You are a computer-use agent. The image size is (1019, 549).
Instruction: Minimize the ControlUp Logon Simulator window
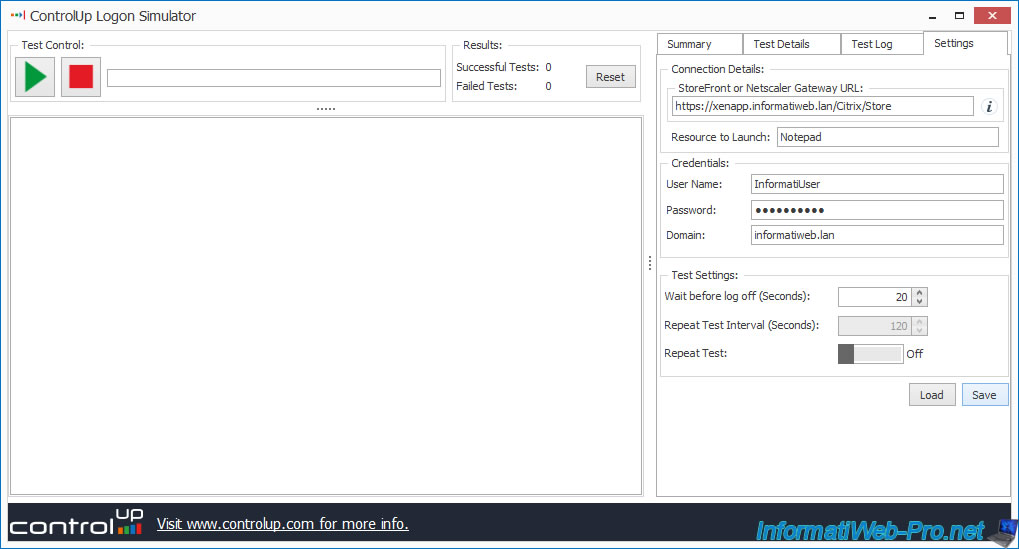(933, 16)
